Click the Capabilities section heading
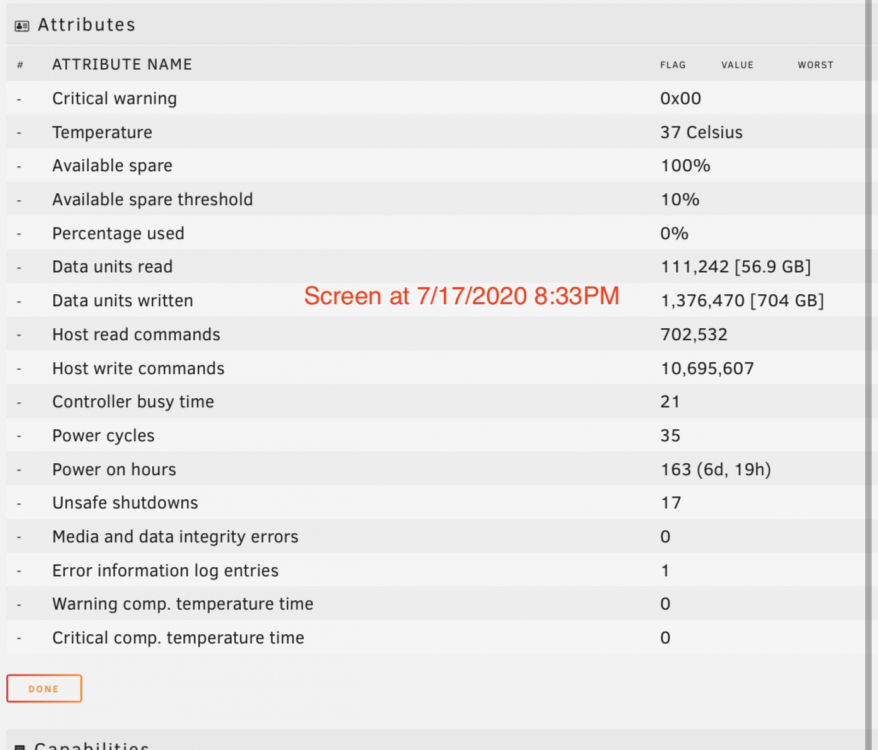This screenshot has height=750, width=878. tap(91, 745)
